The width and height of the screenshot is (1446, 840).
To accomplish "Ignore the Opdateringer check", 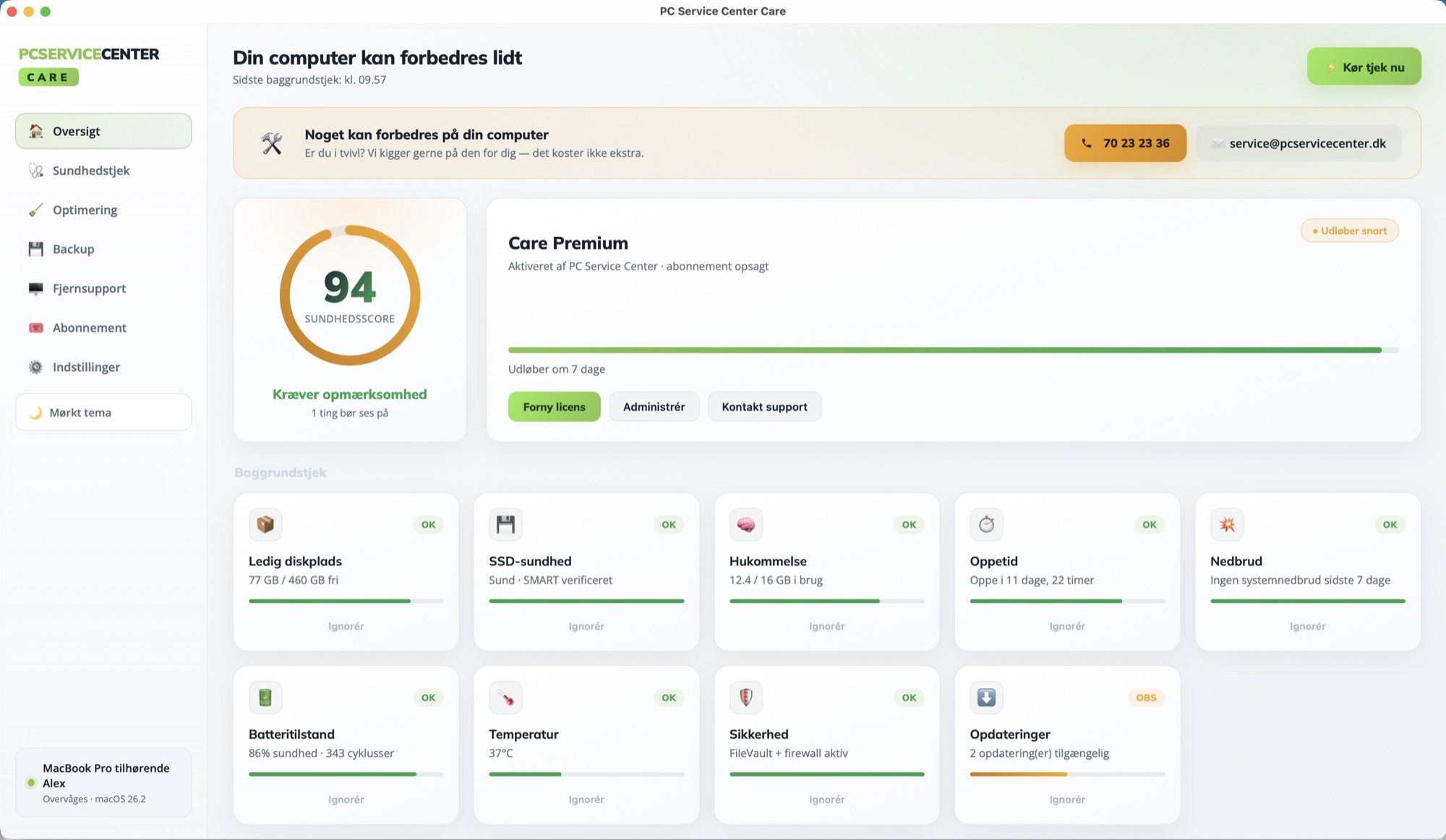I will pos(1067,800).
